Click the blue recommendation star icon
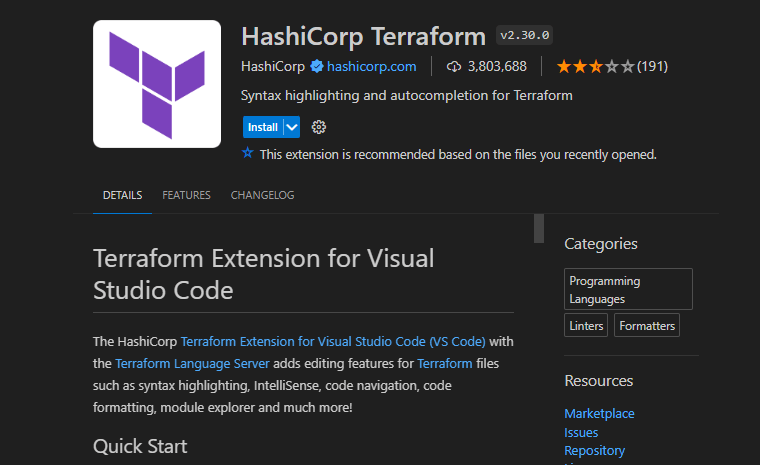Viewport: 760px width, 465px height. tap(248, 153)
